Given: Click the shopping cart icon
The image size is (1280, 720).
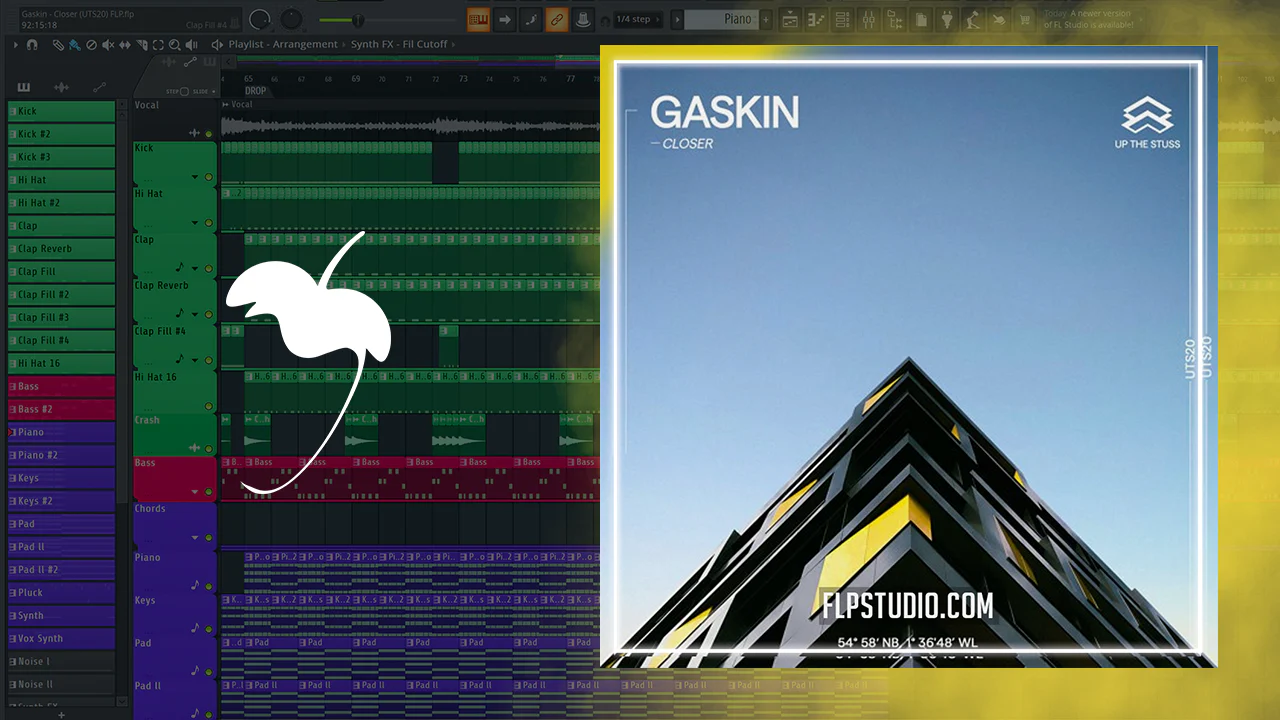Looking at the screenshot, I should (1024, 19).
